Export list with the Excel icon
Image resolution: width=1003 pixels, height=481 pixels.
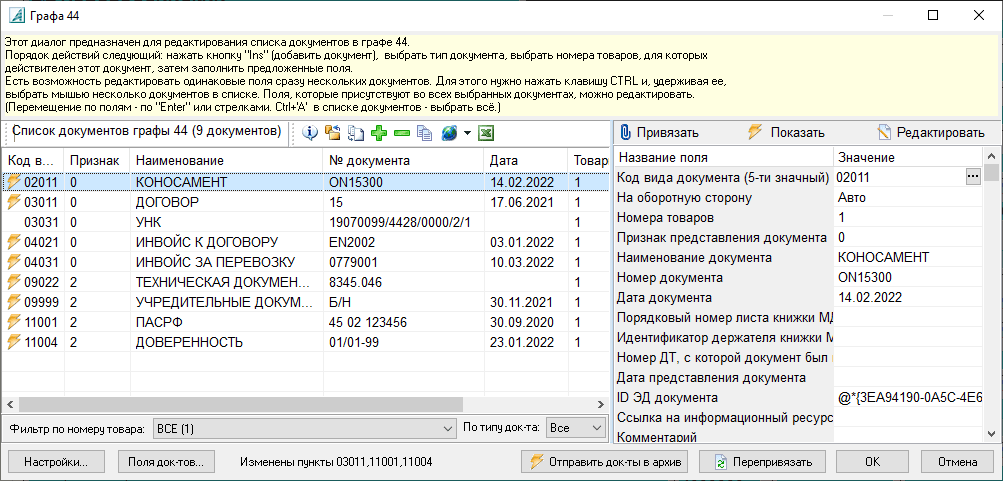coord(486,133)
